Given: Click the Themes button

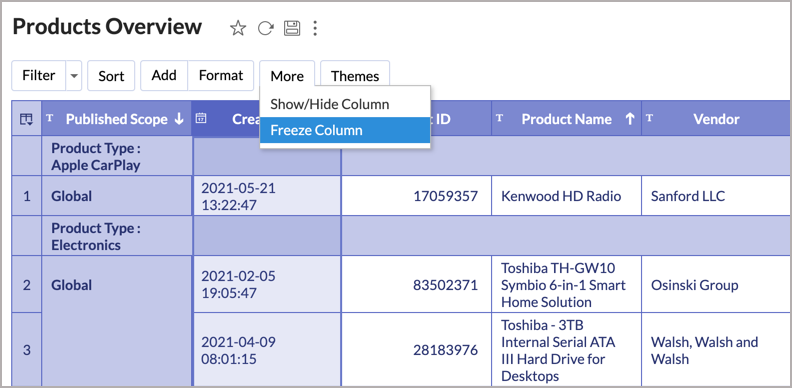Looking at the screenshot, I should tap(355, 76).
